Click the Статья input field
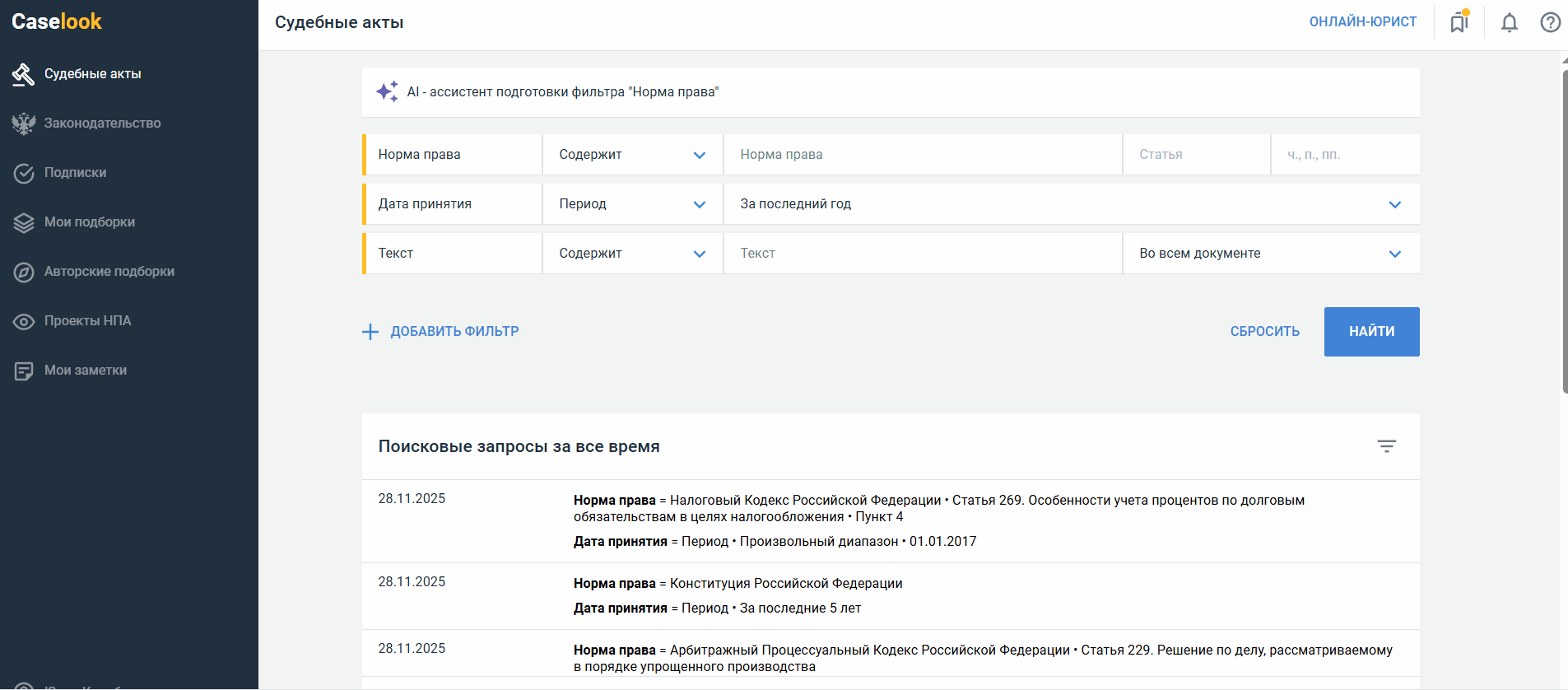 pyautogui.click(x=1195, y=155)
